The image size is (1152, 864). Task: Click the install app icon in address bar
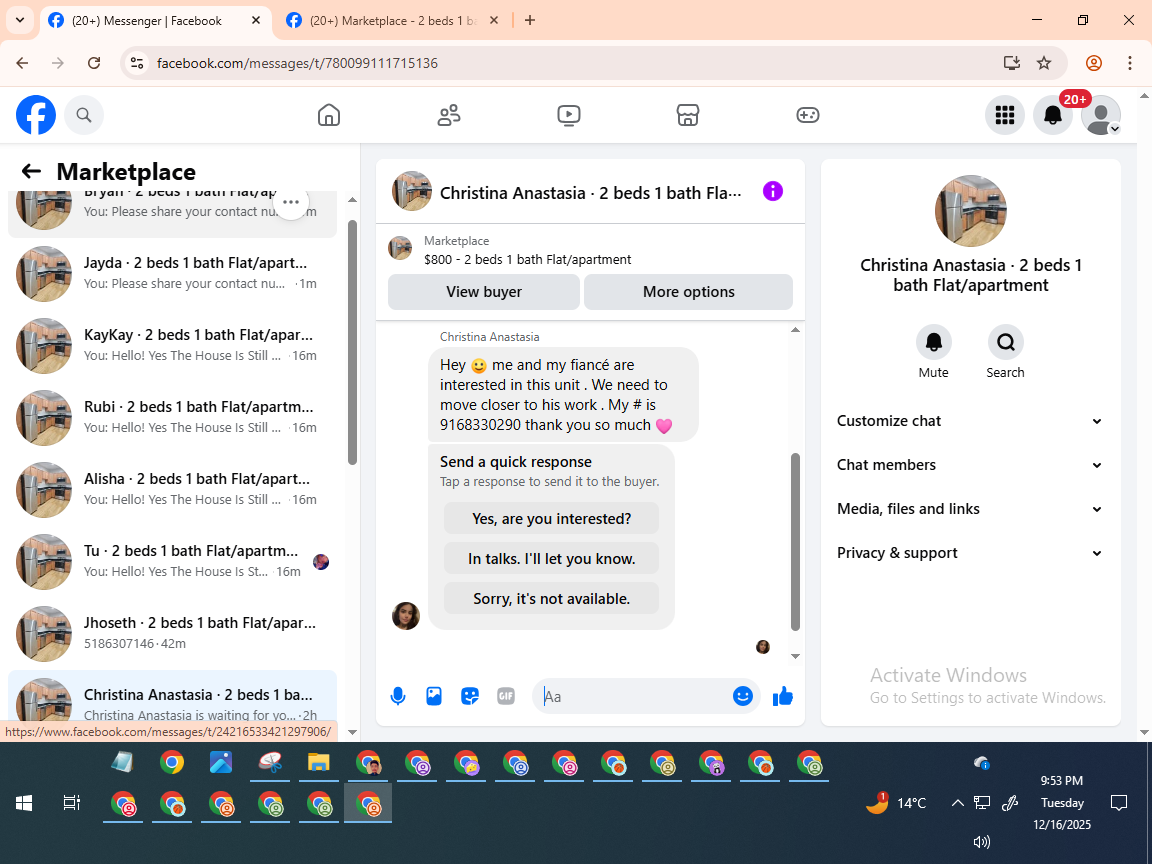tap(1012, 63)
